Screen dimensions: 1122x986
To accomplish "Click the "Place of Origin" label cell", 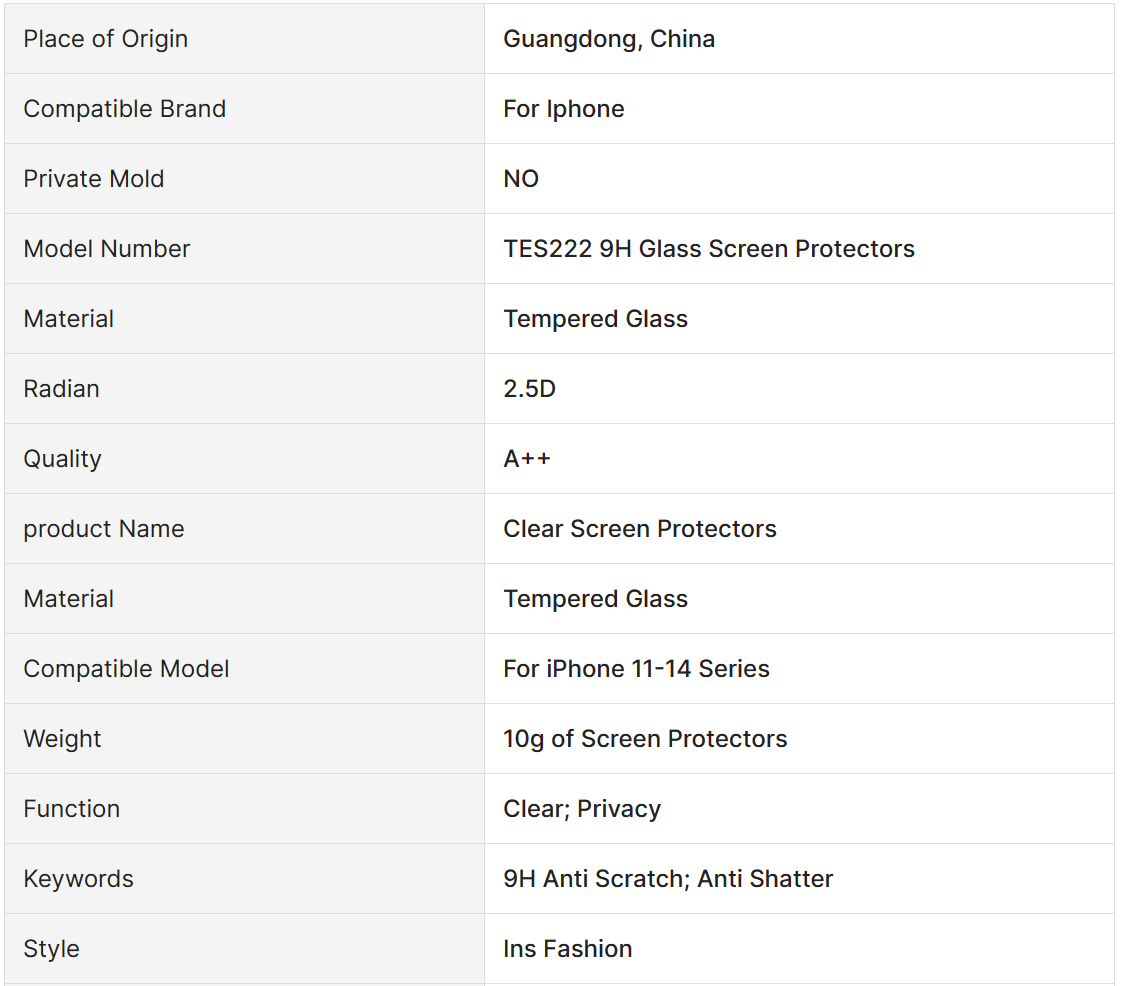I will pyautogui.click(x=106, y=39).
